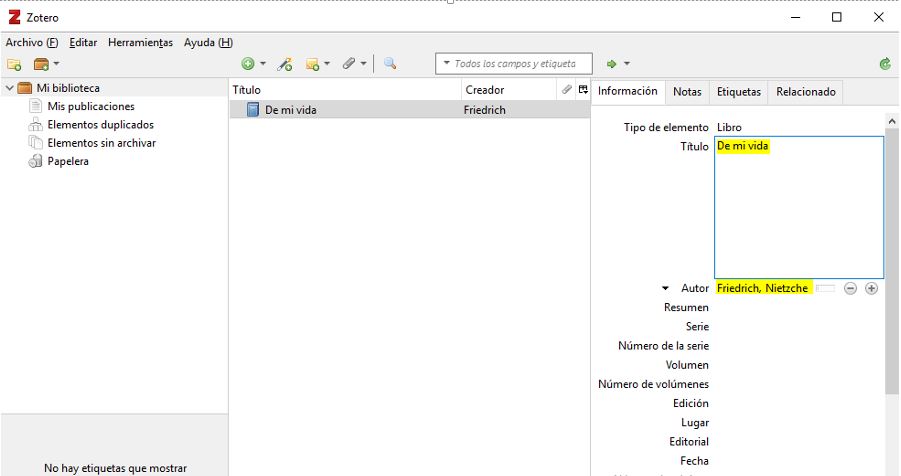901x476 pixels.
Task: Click the New Collection folder icon
Action: point(14,64)
